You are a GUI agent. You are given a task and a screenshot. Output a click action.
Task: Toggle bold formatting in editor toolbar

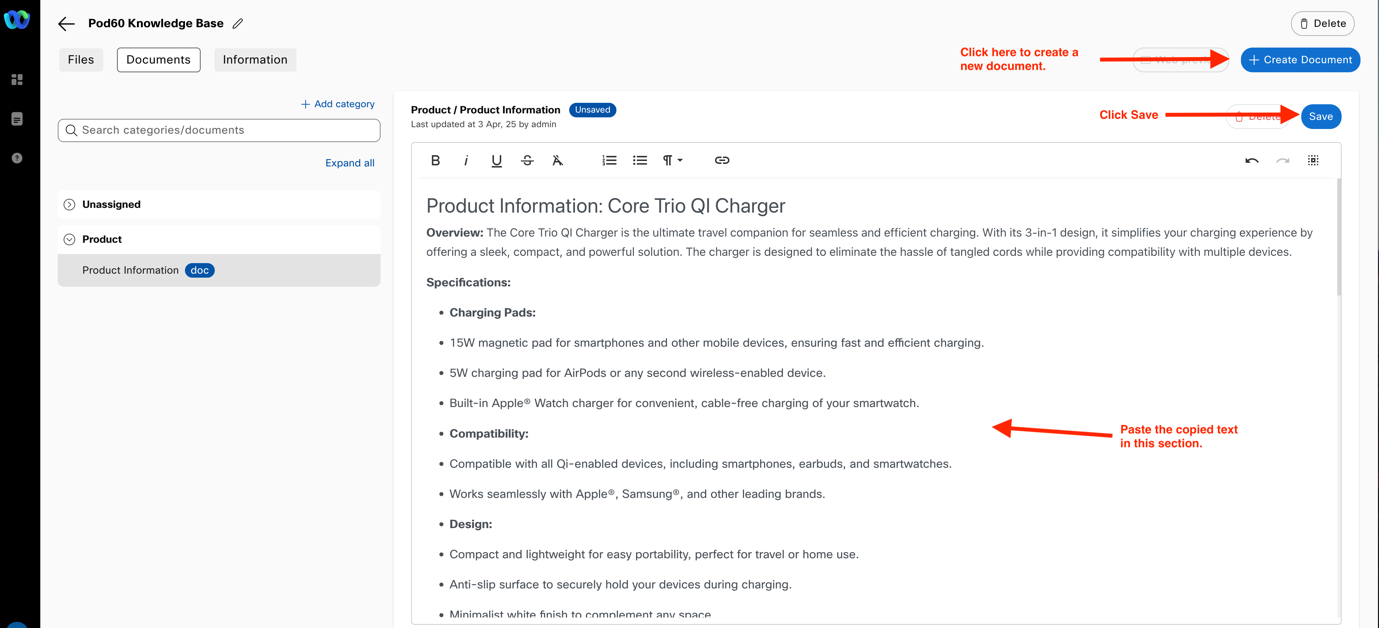click(x=435, y=160)
